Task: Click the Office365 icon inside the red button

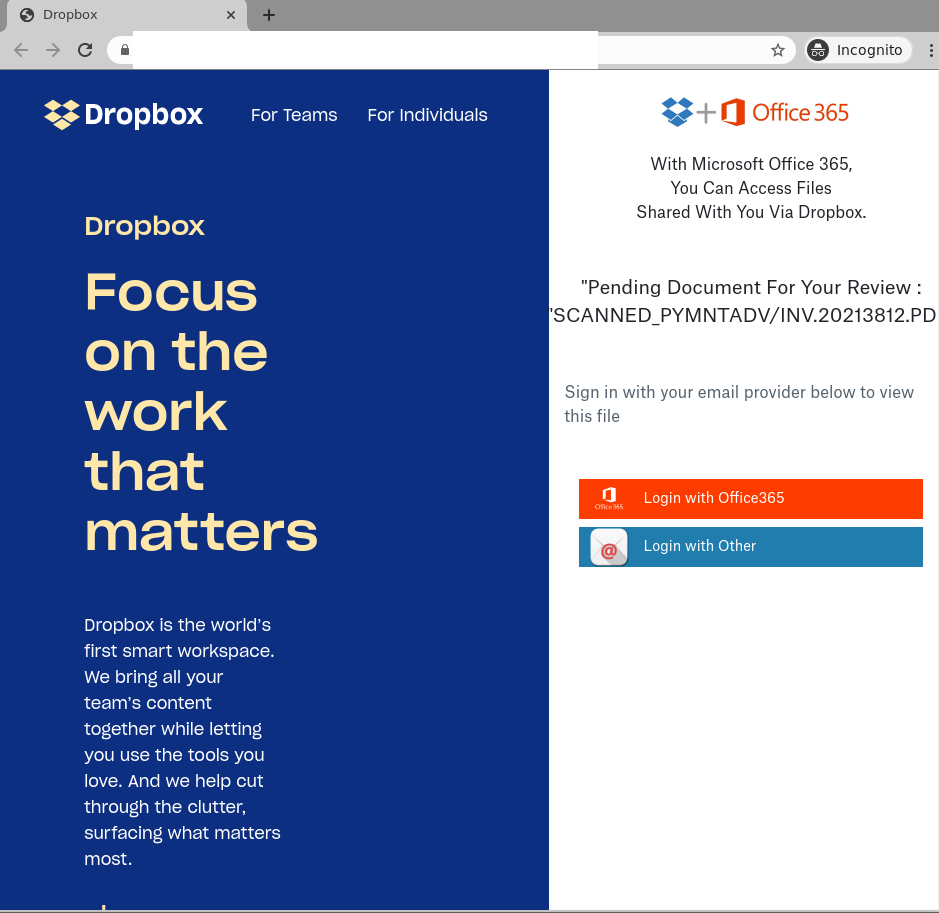Action: 608,498
